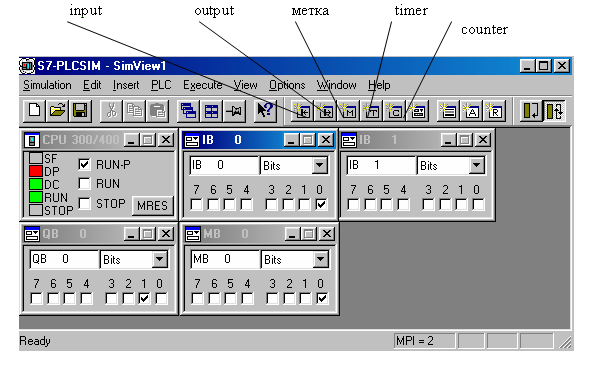This screenshot has width=599, height=367.
Task: Minimize the IB 1 subwindow
Action: [x=448, y=140]
